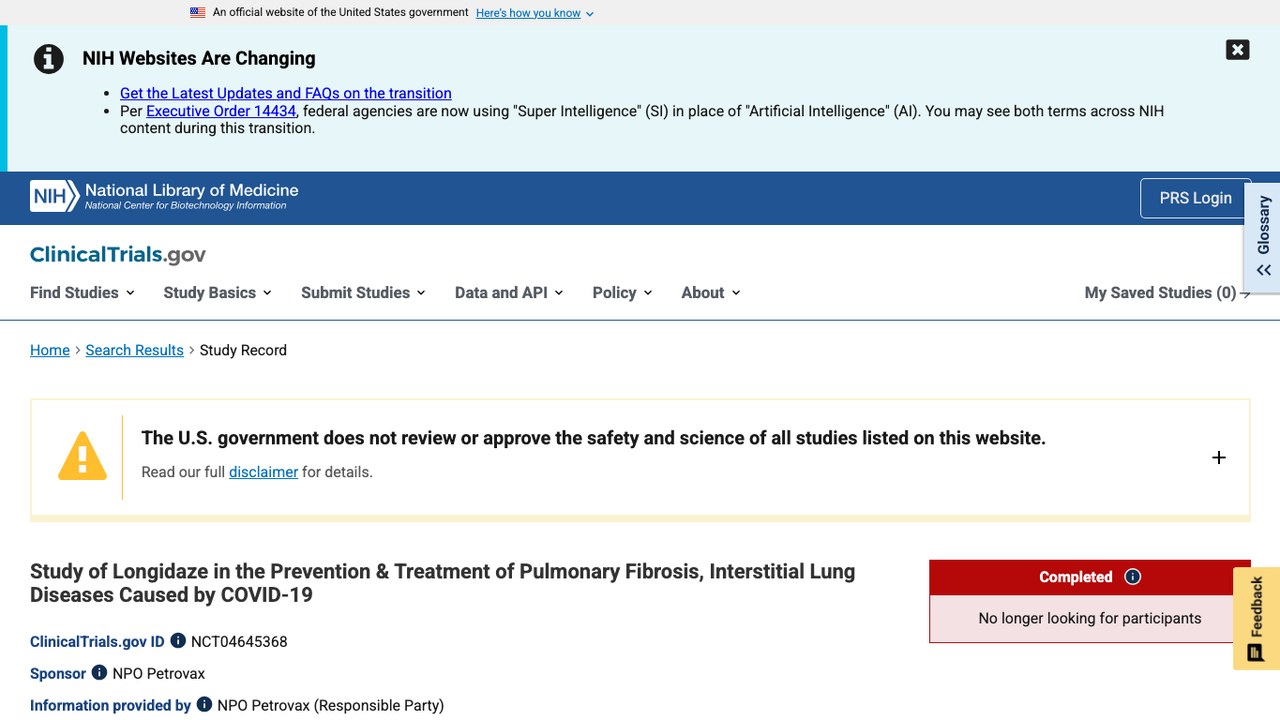Open My Saved Studies link
Screen dimensions: 1280x720
[1167, 293]
